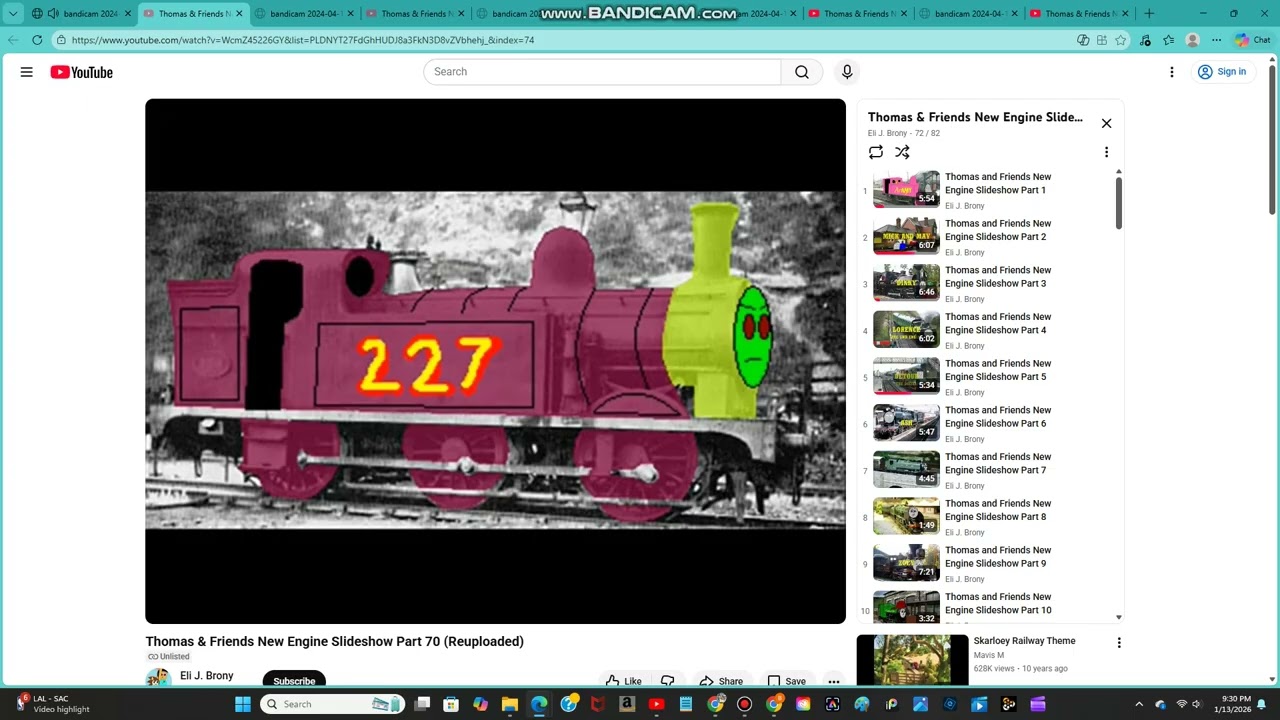
Task: Click the video player to pause playback
Action: (x=495, y=360)
